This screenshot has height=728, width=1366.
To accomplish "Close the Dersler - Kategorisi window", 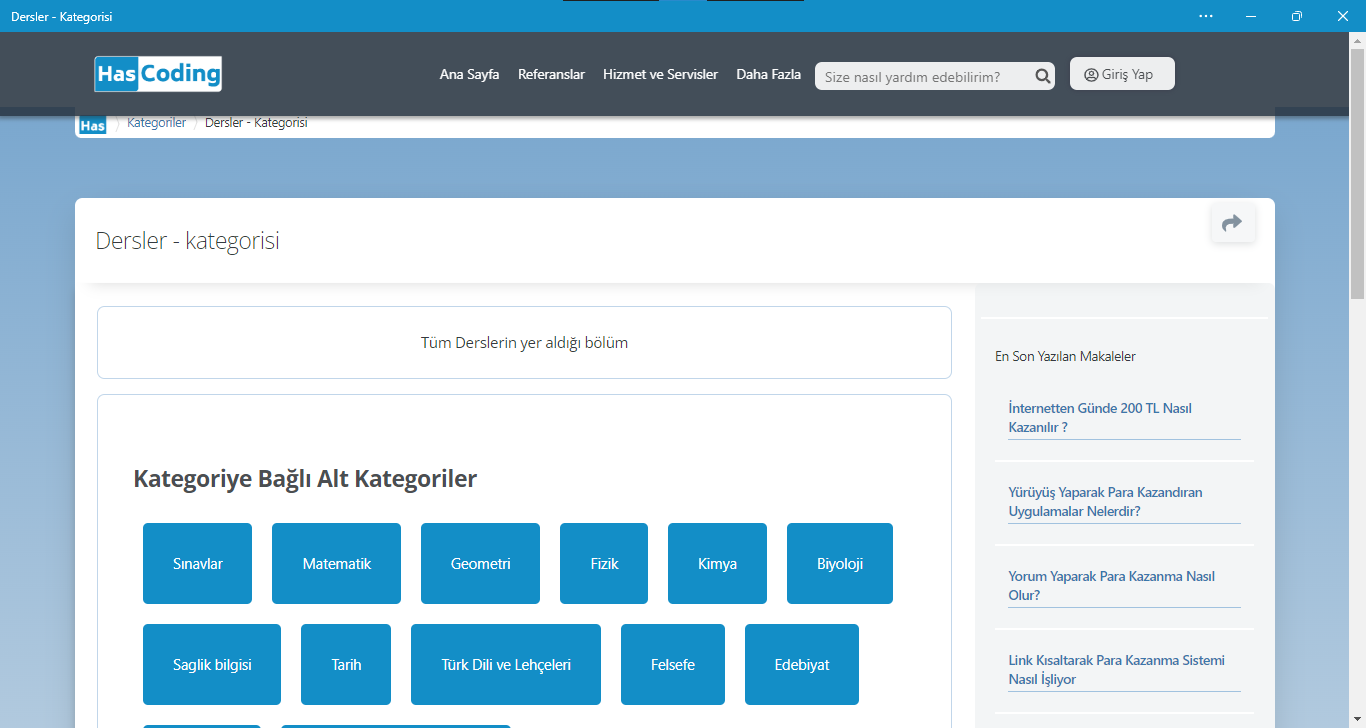I will tap(1343, 16).
